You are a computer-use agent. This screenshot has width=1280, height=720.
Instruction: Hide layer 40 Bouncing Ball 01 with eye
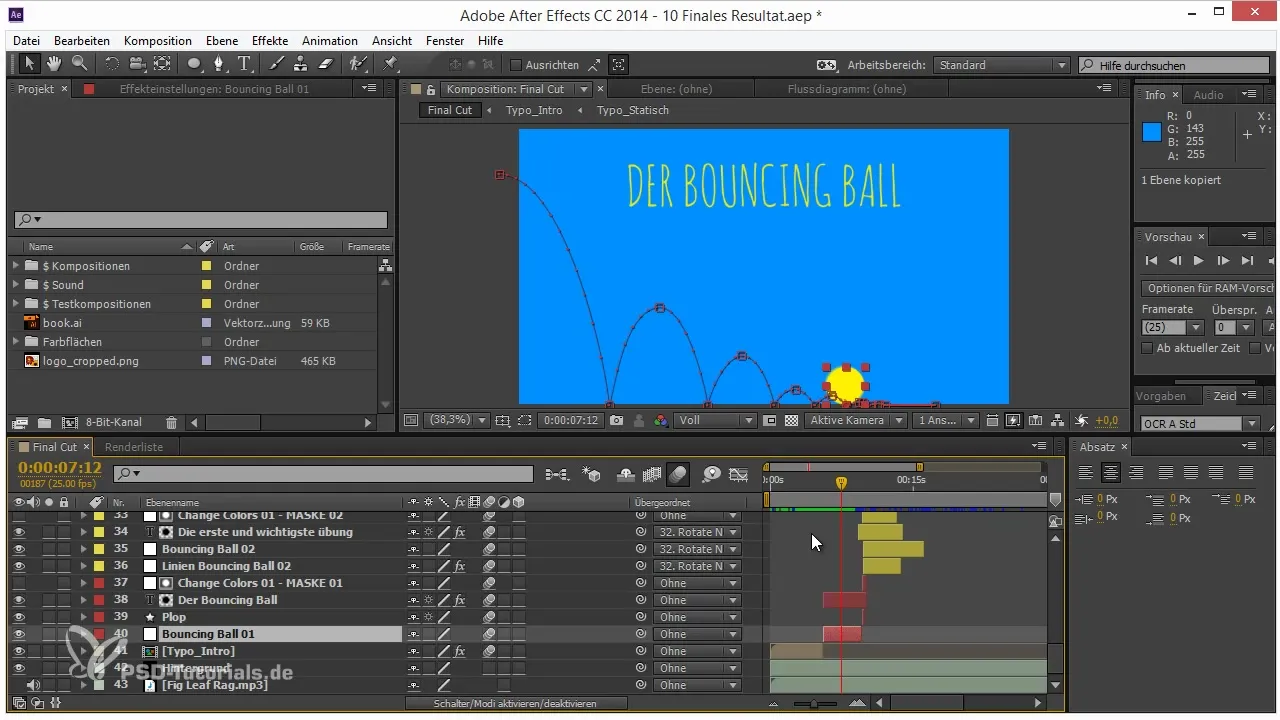(19, 634)
